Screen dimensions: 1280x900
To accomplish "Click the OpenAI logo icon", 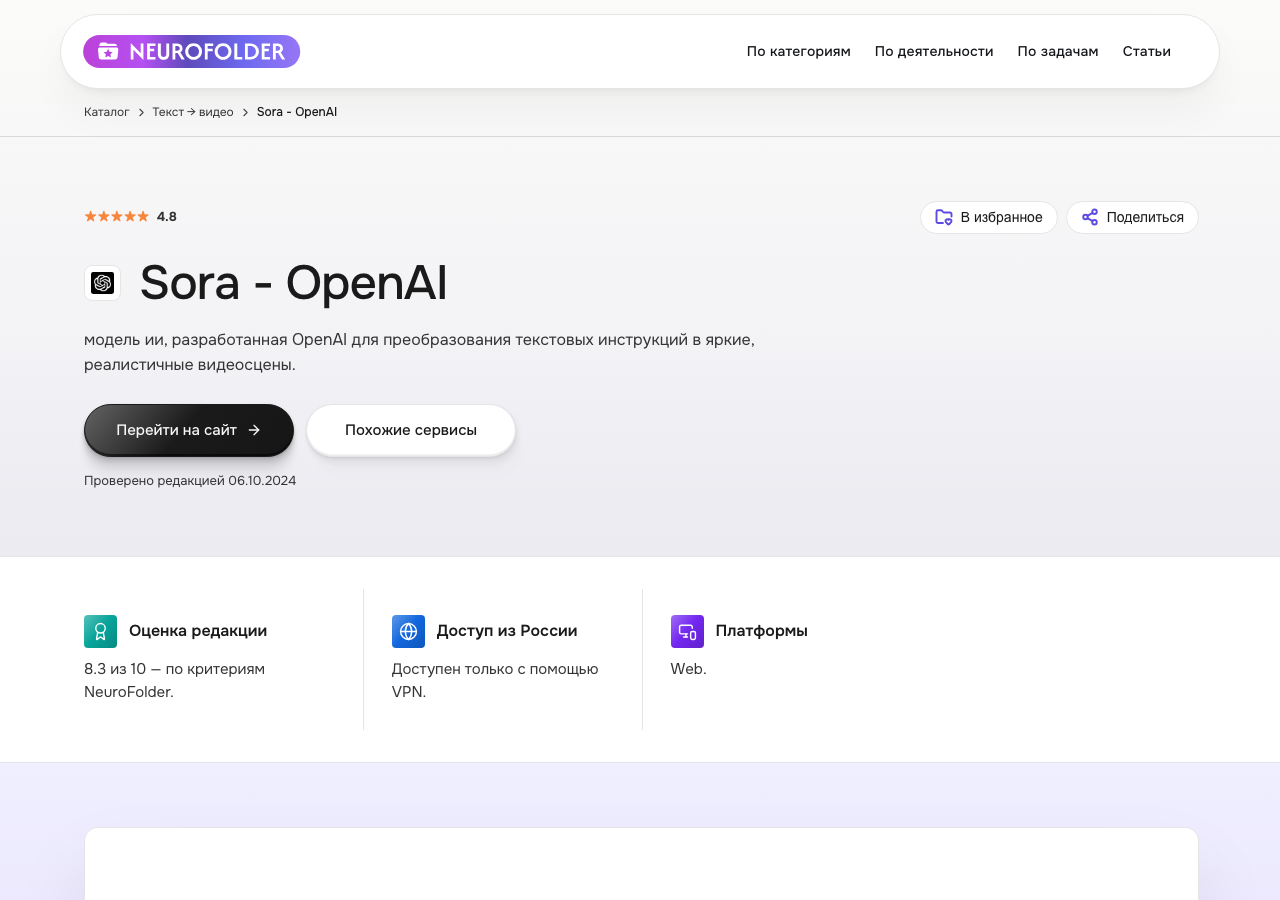I will pos(102,283).
